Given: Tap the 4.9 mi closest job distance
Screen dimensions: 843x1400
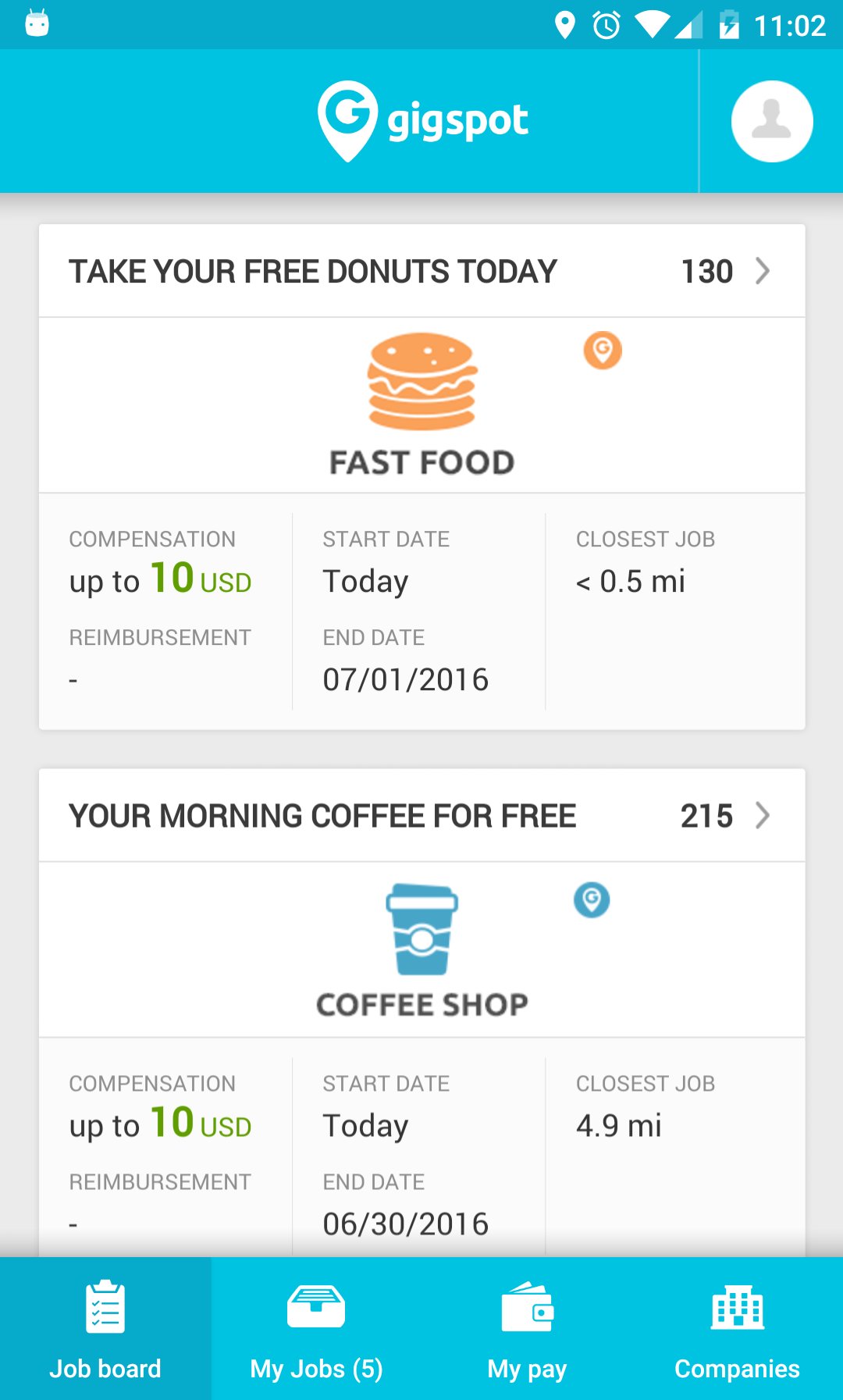Looking at the screenshot, I should point(619,1126).
